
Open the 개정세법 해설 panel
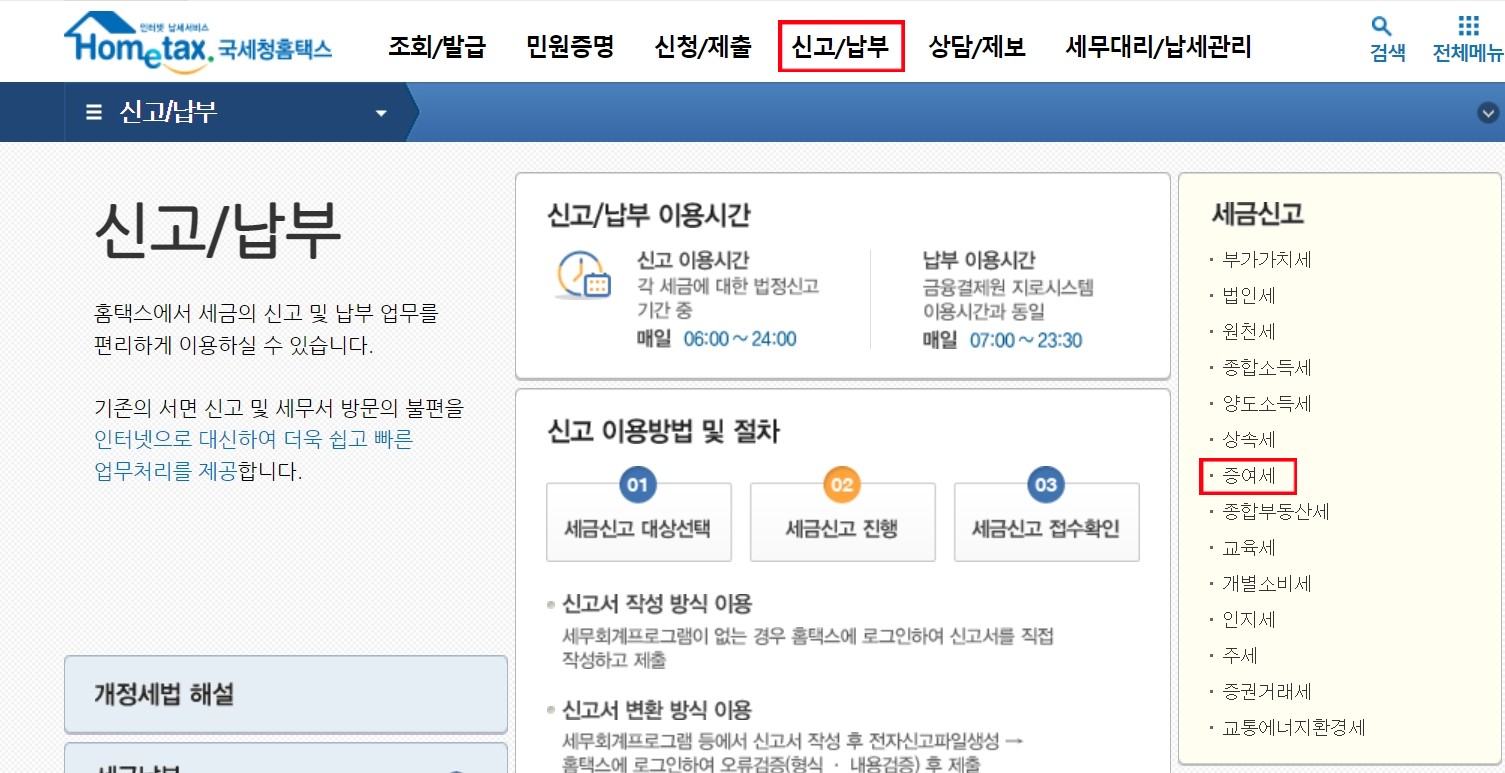(286, 695)
